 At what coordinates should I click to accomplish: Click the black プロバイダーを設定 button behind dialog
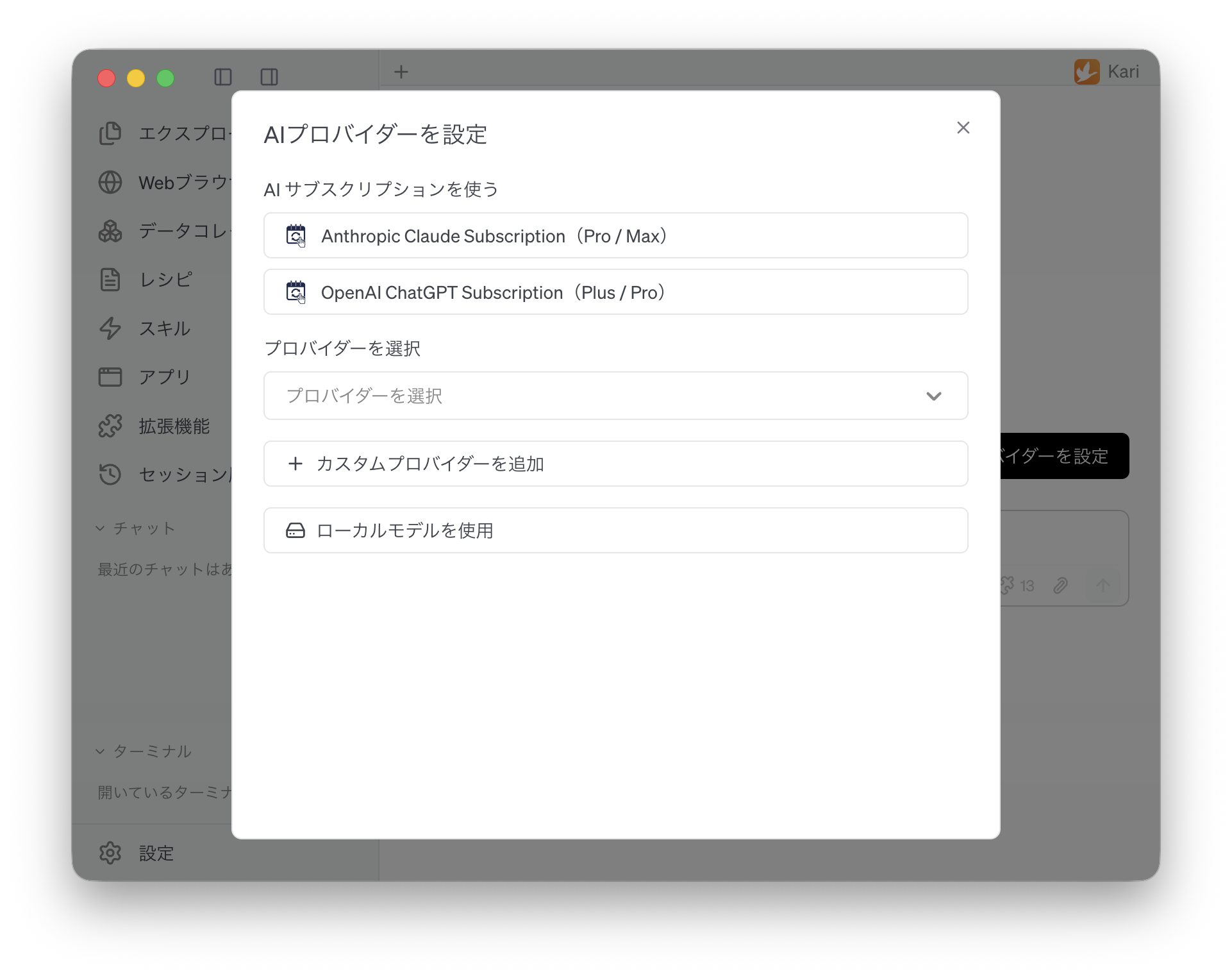tap(1065, 456)
